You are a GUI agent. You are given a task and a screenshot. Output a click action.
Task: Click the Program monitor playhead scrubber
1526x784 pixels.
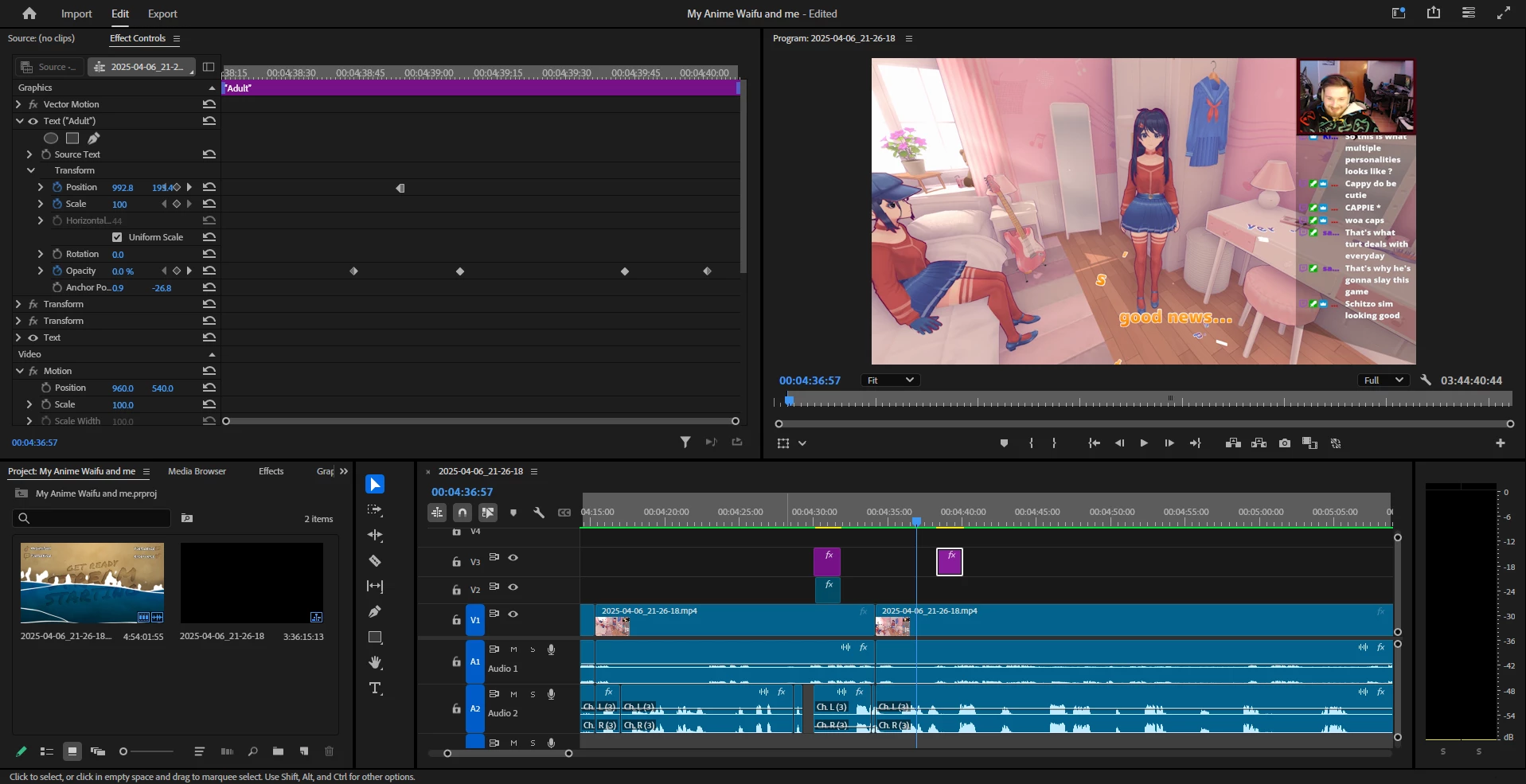(790, 400)
